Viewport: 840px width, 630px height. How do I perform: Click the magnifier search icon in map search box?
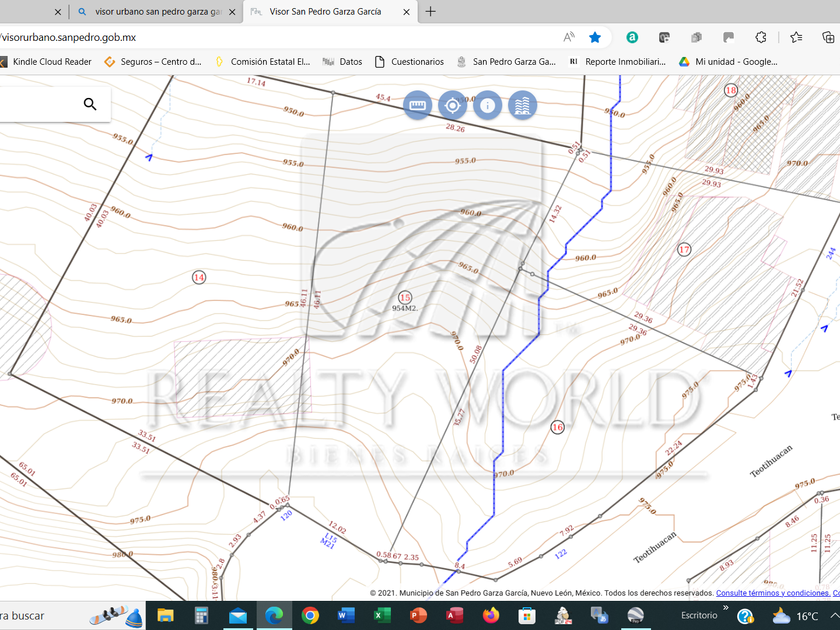(x=90, y=104)
